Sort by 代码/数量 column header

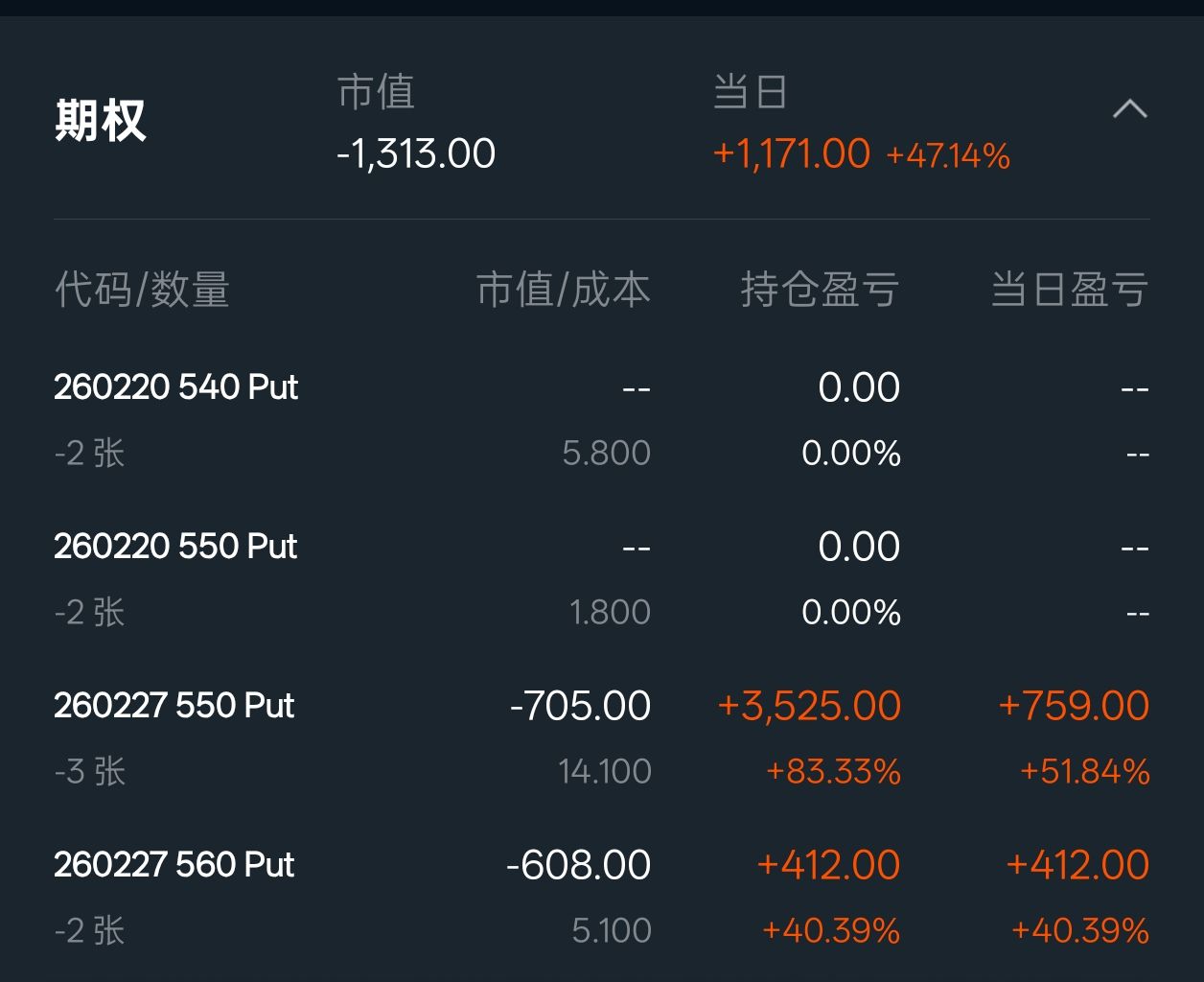[x=142, y=290]
